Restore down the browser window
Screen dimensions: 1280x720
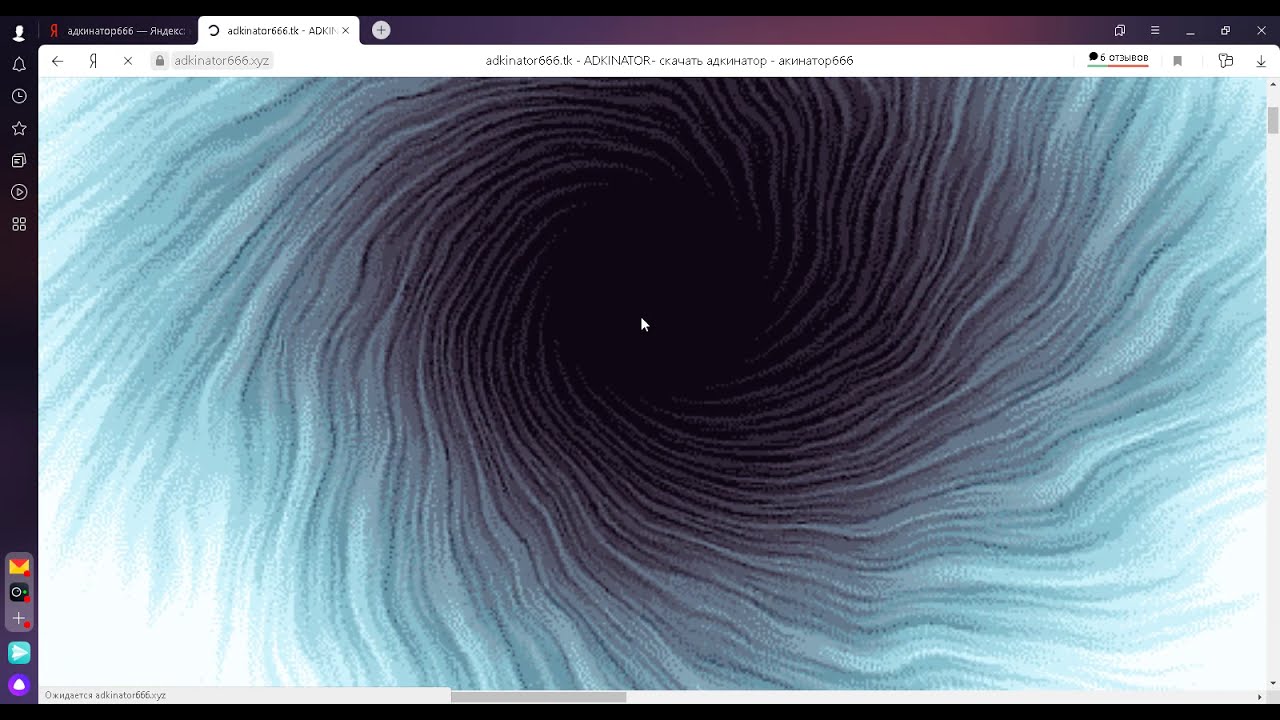(x=1226, y=31)
